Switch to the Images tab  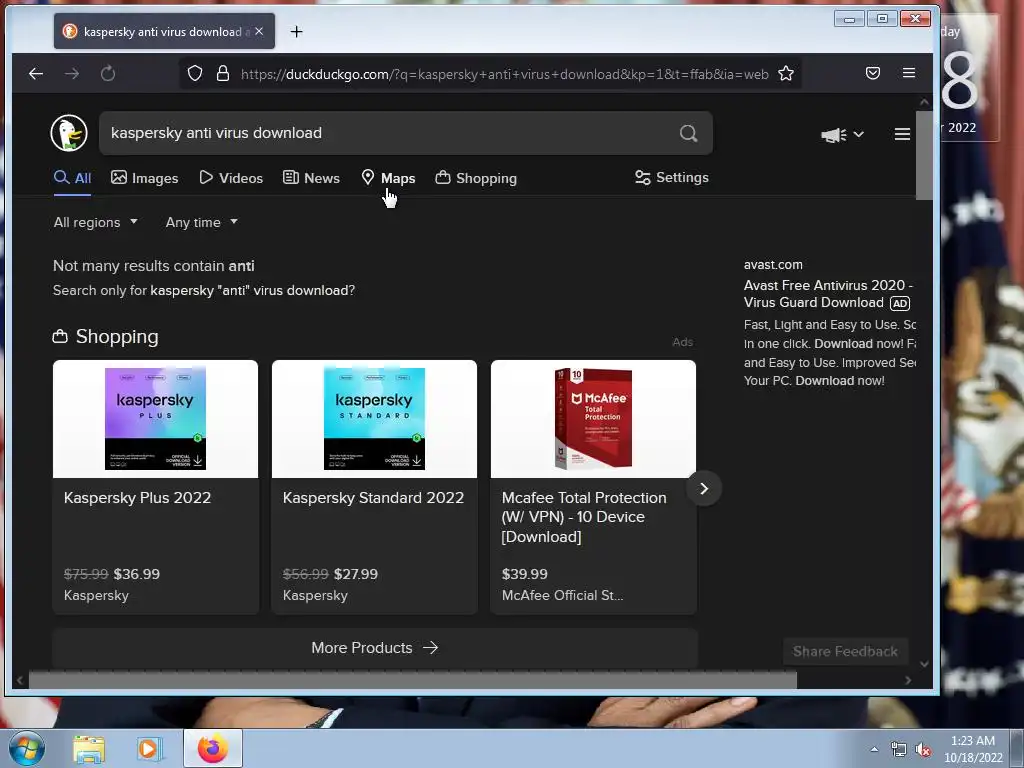[x=144, y=178]
